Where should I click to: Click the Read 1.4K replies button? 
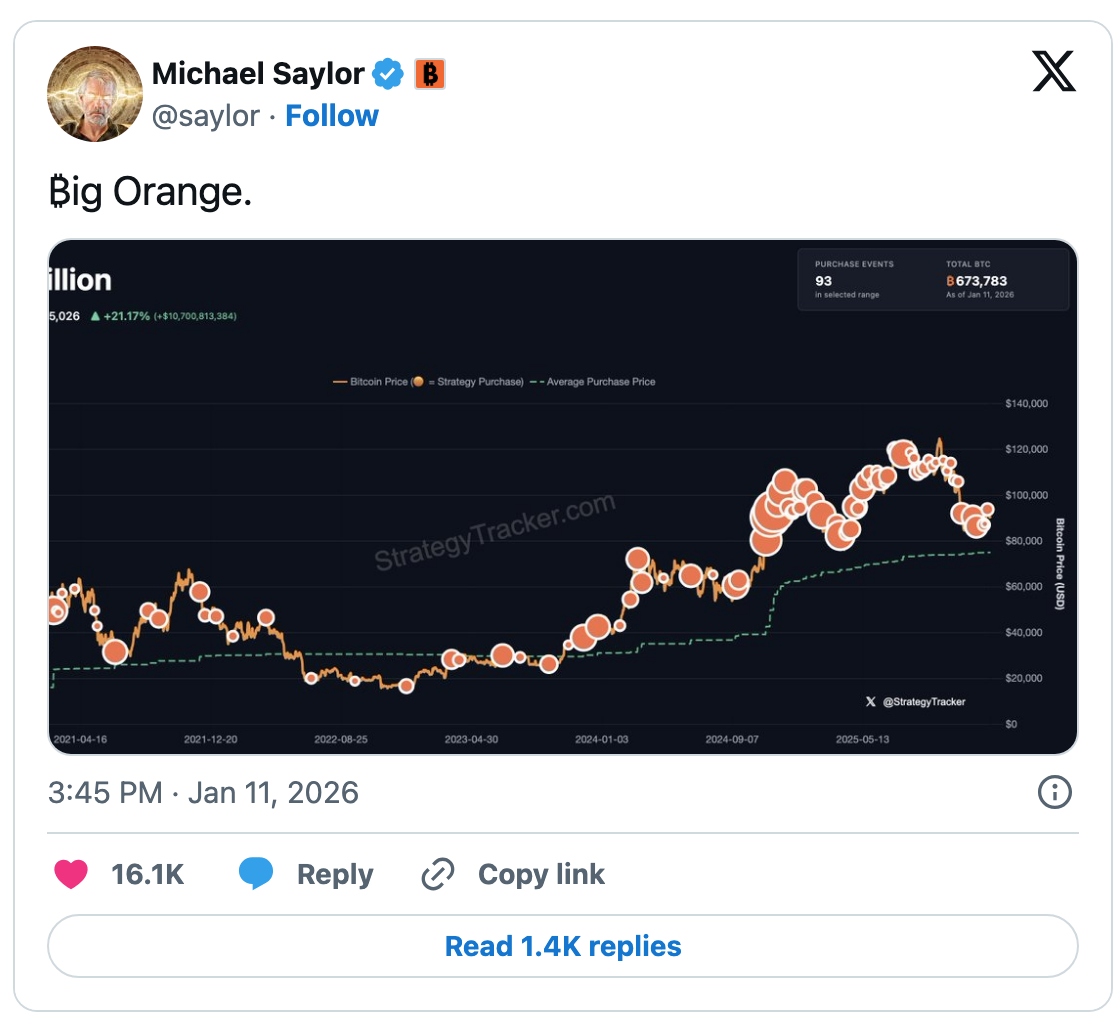562,946
